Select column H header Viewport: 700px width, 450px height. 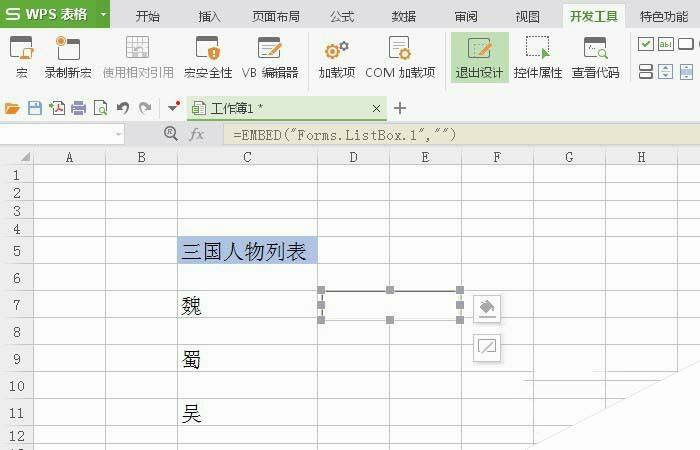point(641,157)
